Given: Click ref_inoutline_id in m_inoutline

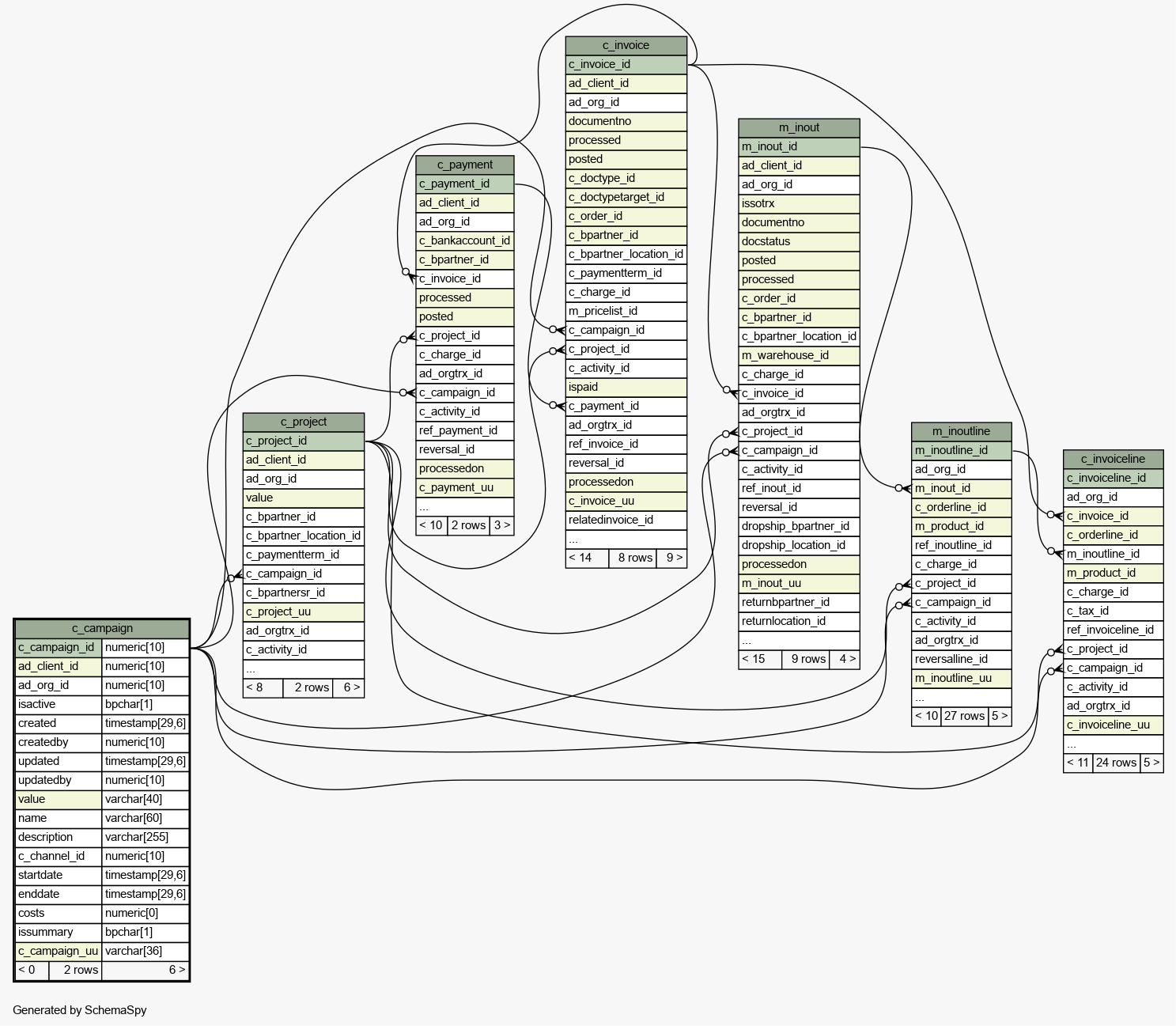Looking at the screenshot, I should (961, 545).
